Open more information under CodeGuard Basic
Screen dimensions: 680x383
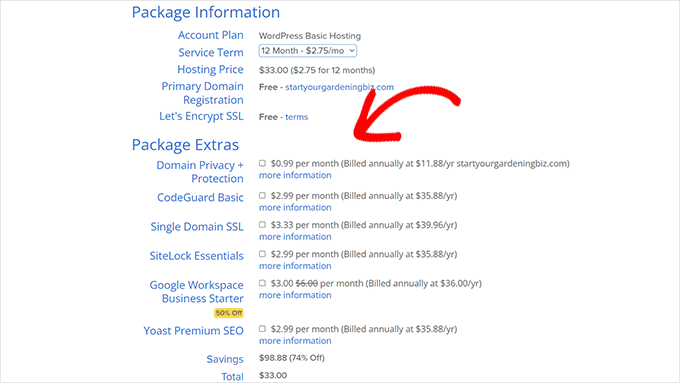click(295, 207)
